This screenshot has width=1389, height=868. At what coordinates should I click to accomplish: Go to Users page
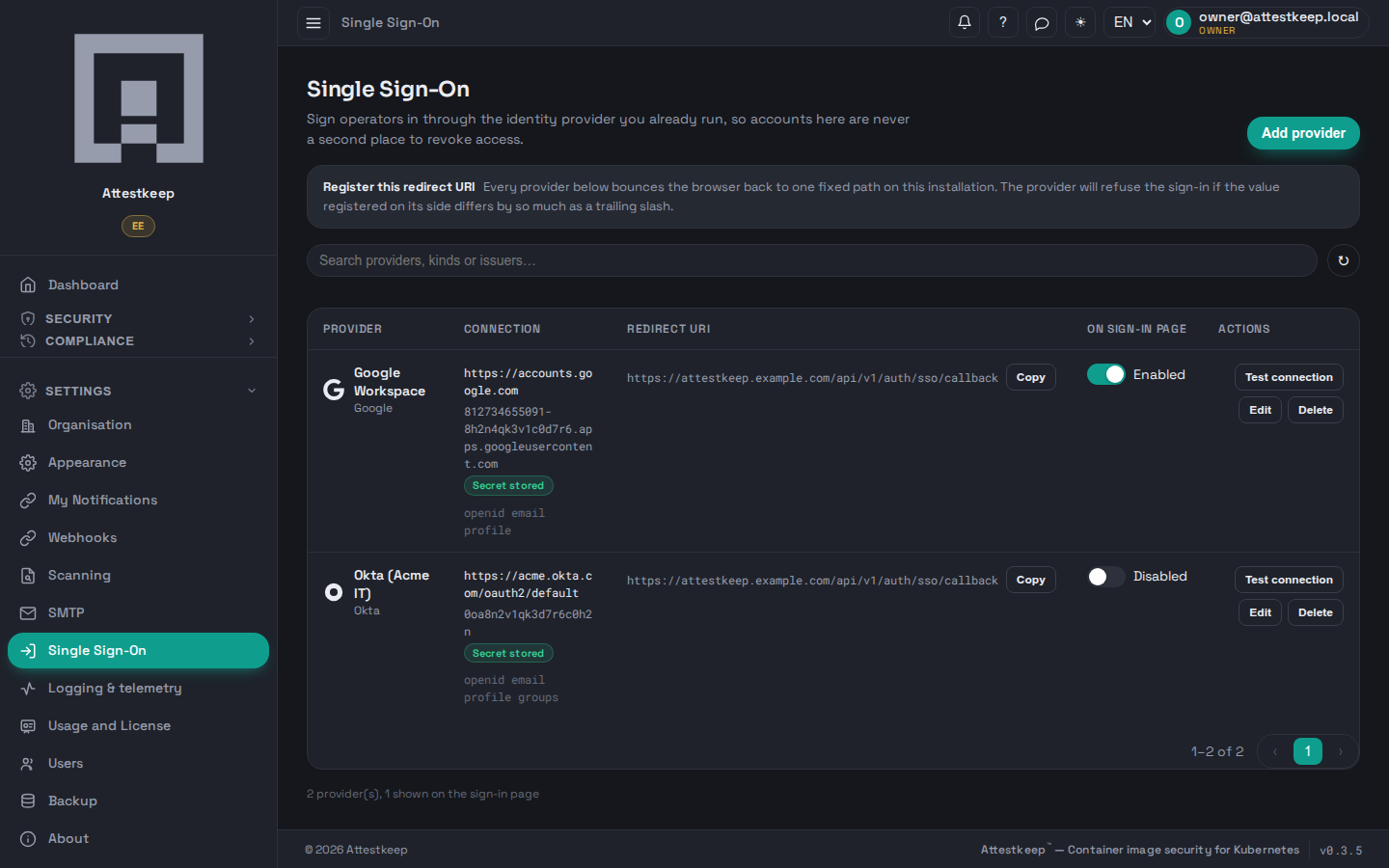point(138,763)
